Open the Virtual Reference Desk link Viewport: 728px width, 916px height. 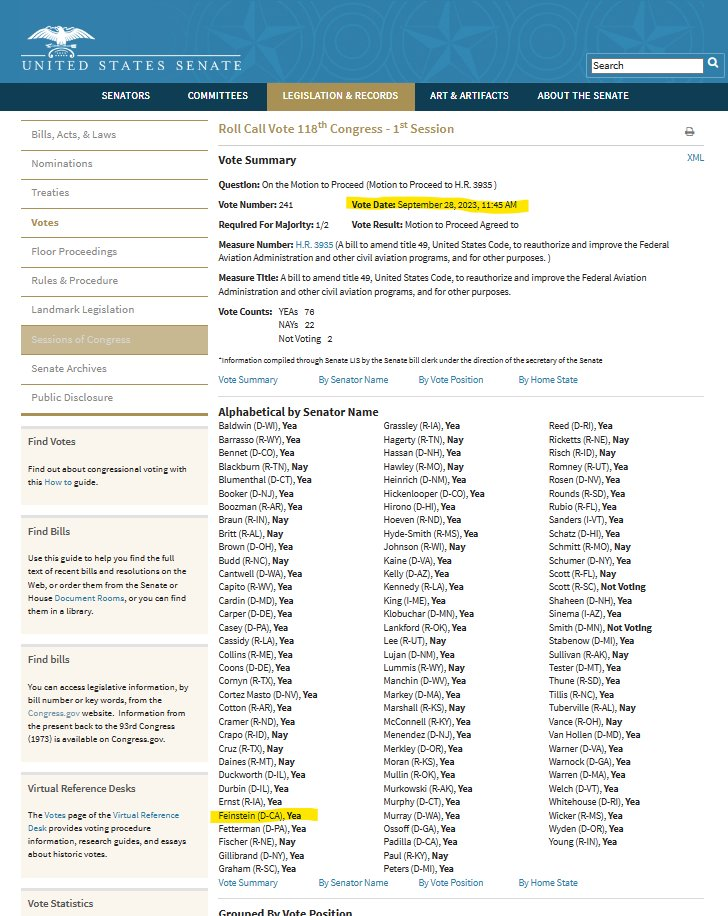pyautogui.click(x=103, y=821)
